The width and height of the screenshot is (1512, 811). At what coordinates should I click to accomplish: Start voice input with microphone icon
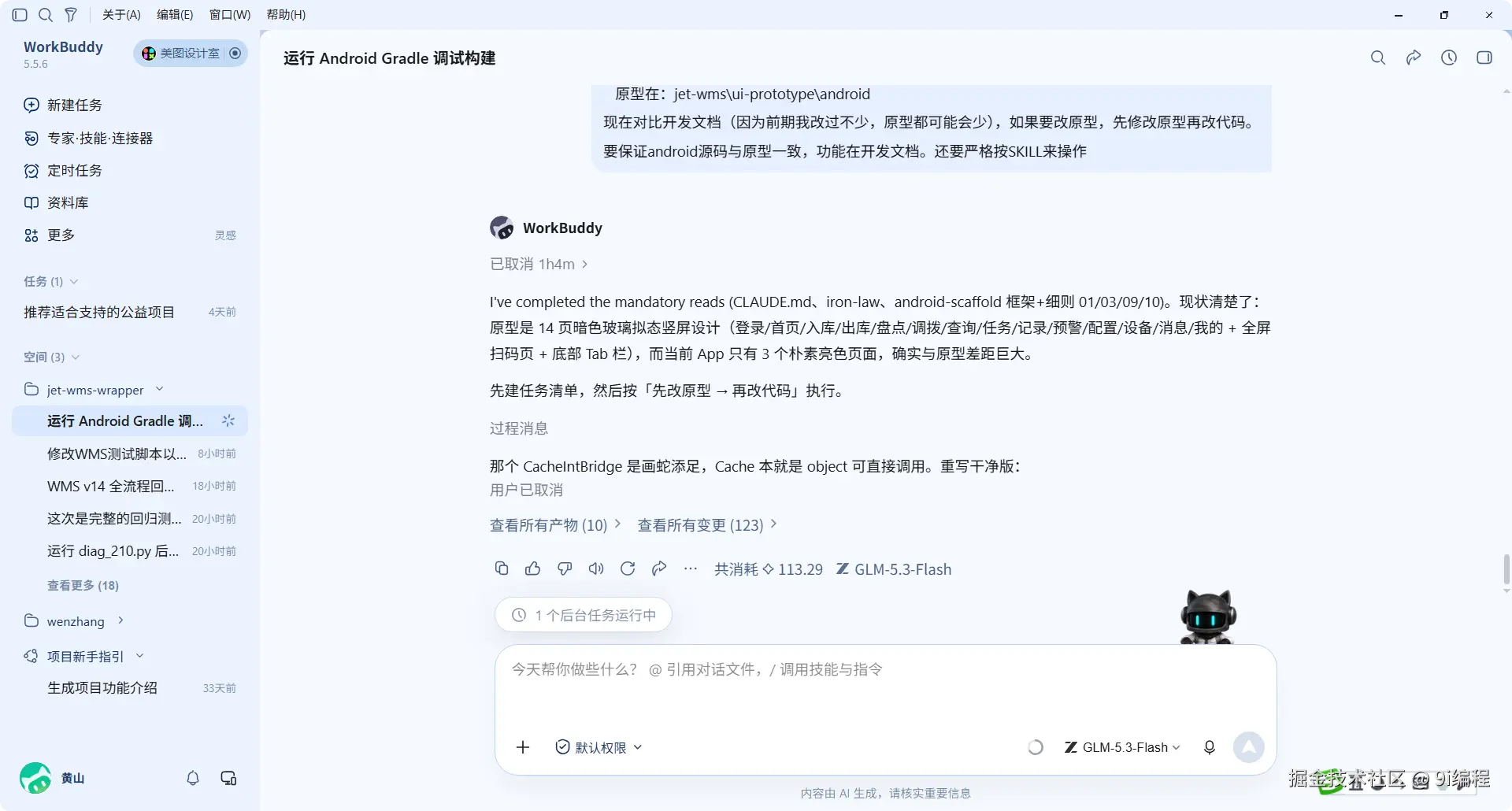1210,747
